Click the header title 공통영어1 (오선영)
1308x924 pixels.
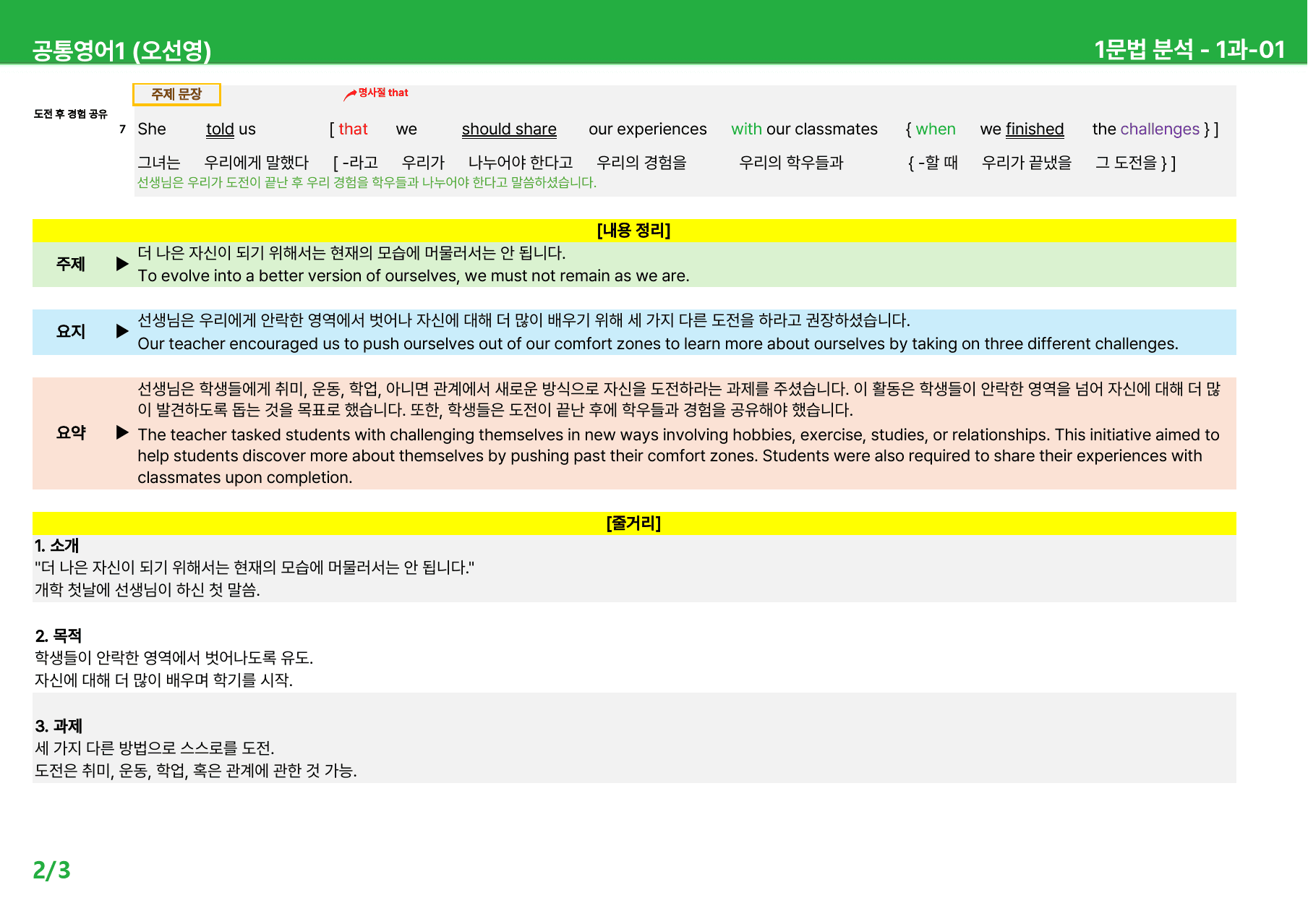[121, 50]
